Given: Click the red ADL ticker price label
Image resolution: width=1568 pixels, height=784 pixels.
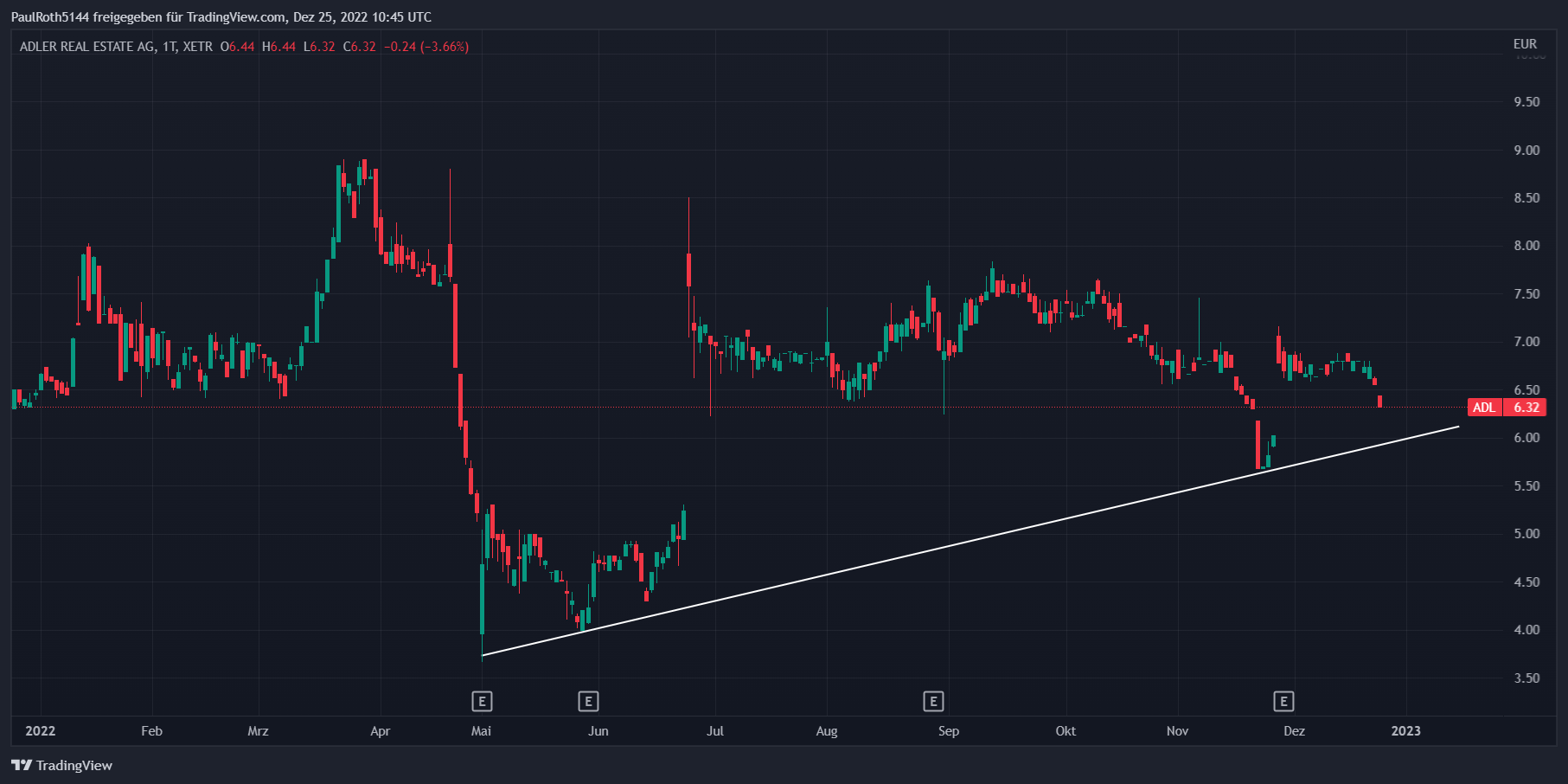Looking at the screenshot, I should click(1484, 408).
